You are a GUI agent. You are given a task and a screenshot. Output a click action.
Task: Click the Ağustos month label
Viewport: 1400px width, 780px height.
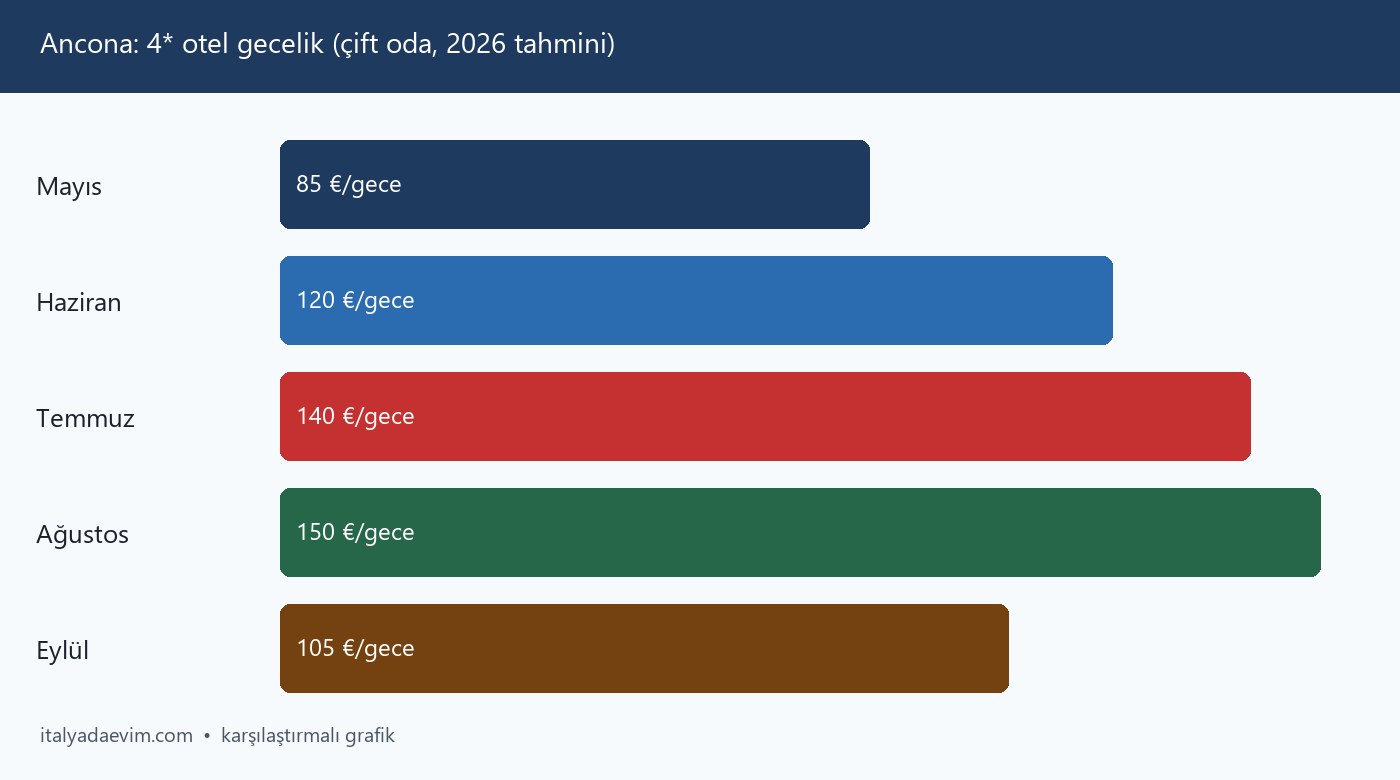coord(83,535)
